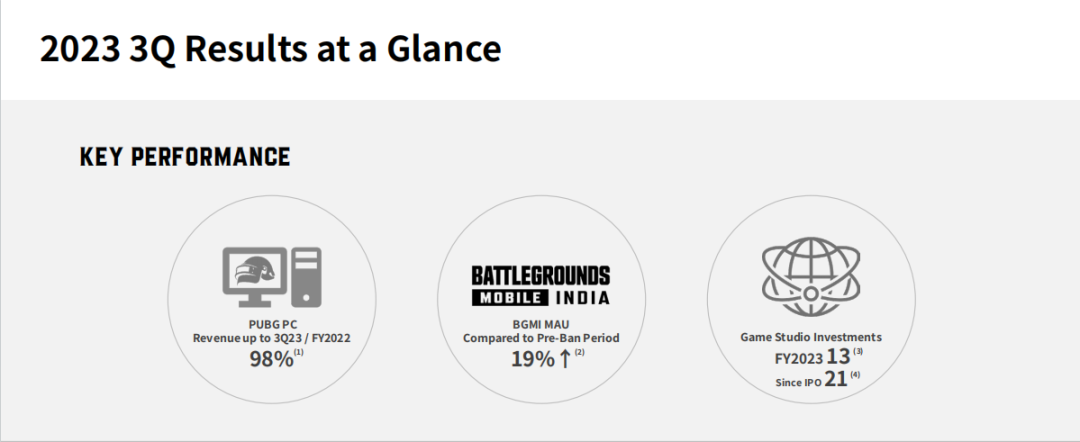Click the KEY PERFORMANCE heading
The width and height of the screenshot is (1080, 442).
coord(185,157)
